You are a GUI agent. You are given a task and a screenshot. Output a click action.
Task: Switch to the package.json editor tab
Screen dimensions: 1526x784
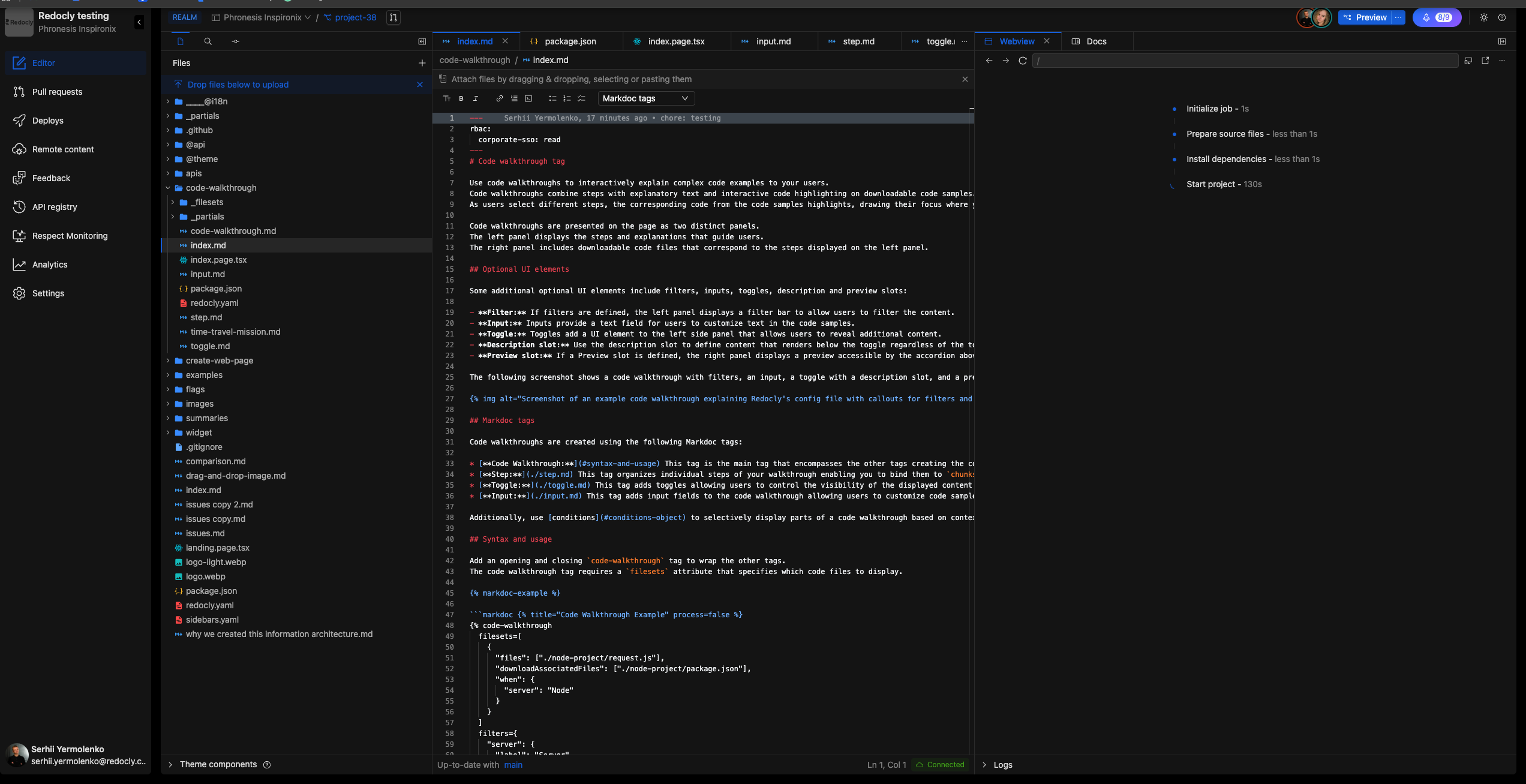(570, 41)
